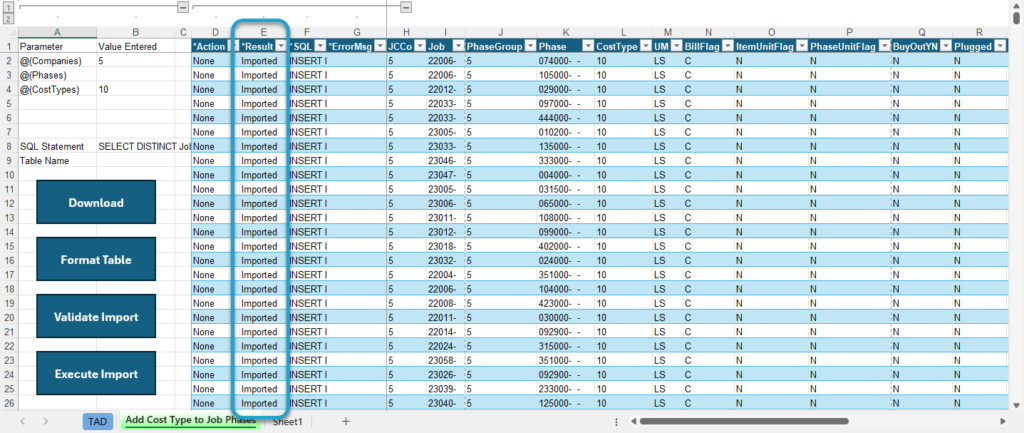The width and height of the screenshot is (1024, 433).
Task: Select Job cell 23047-
Action: 445,175
